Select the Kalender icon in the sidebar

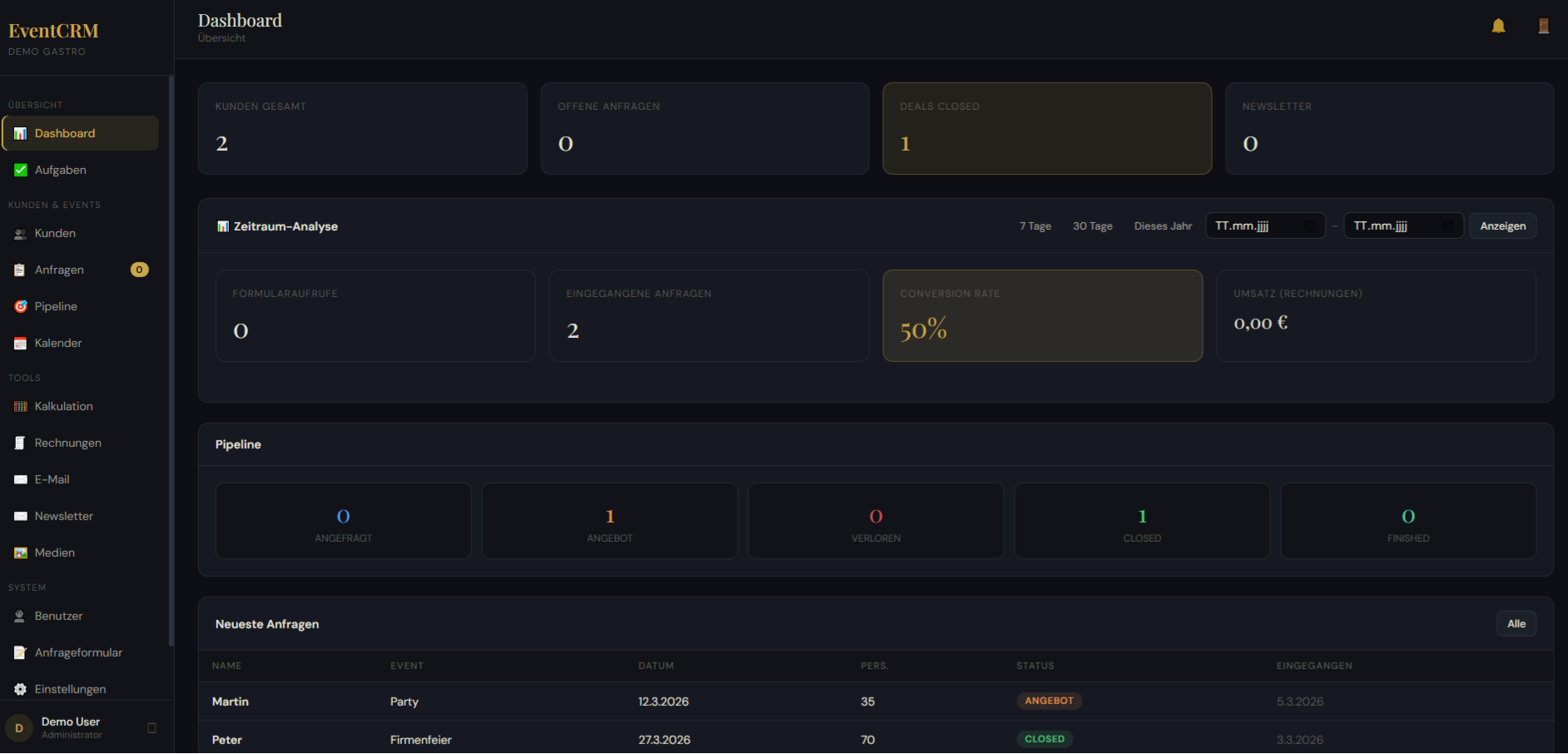[x=20, y=343]
